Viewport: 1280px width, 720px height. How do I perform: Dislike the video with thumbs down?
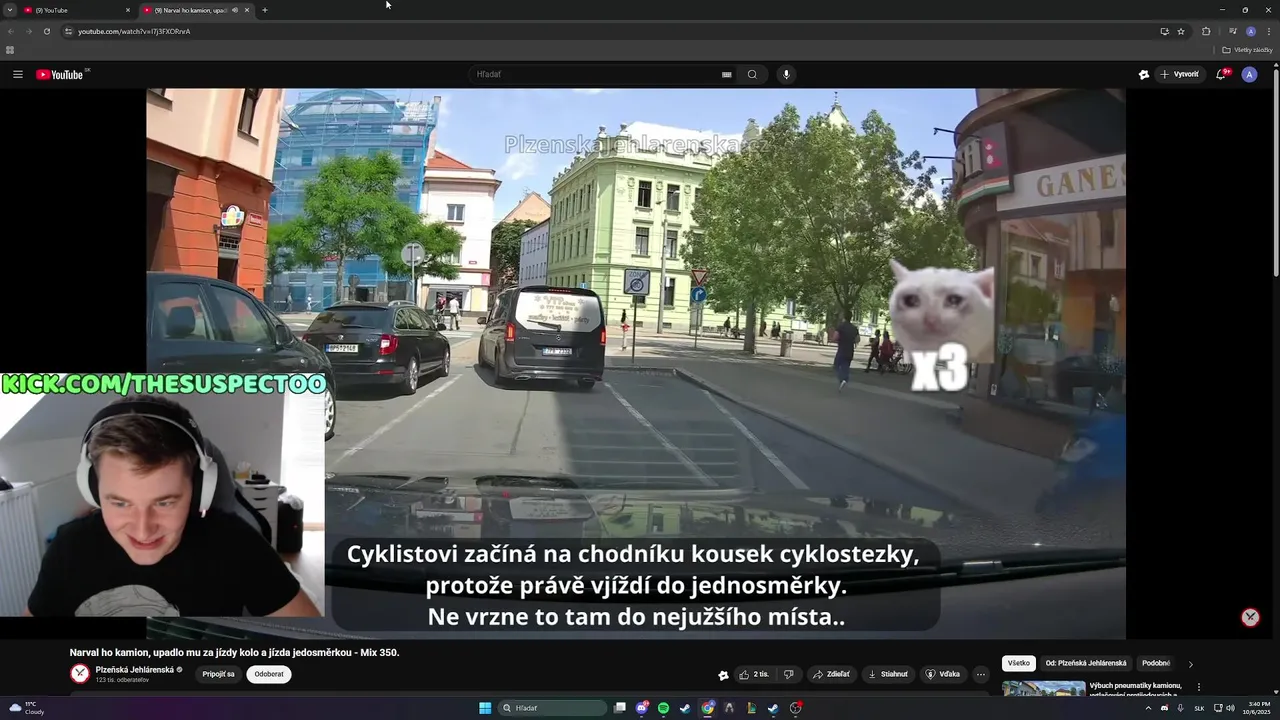coord(788,674)
